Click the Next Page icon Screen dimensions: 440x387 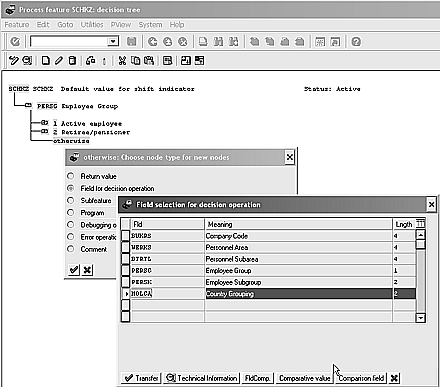pyautogui.click(x=285, y=42)
